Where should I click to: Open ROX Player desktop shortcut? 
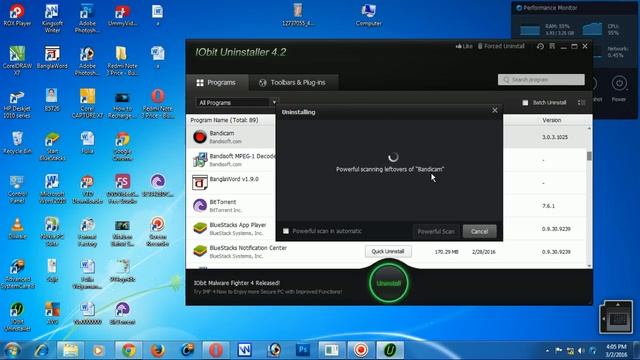point(17,16)
